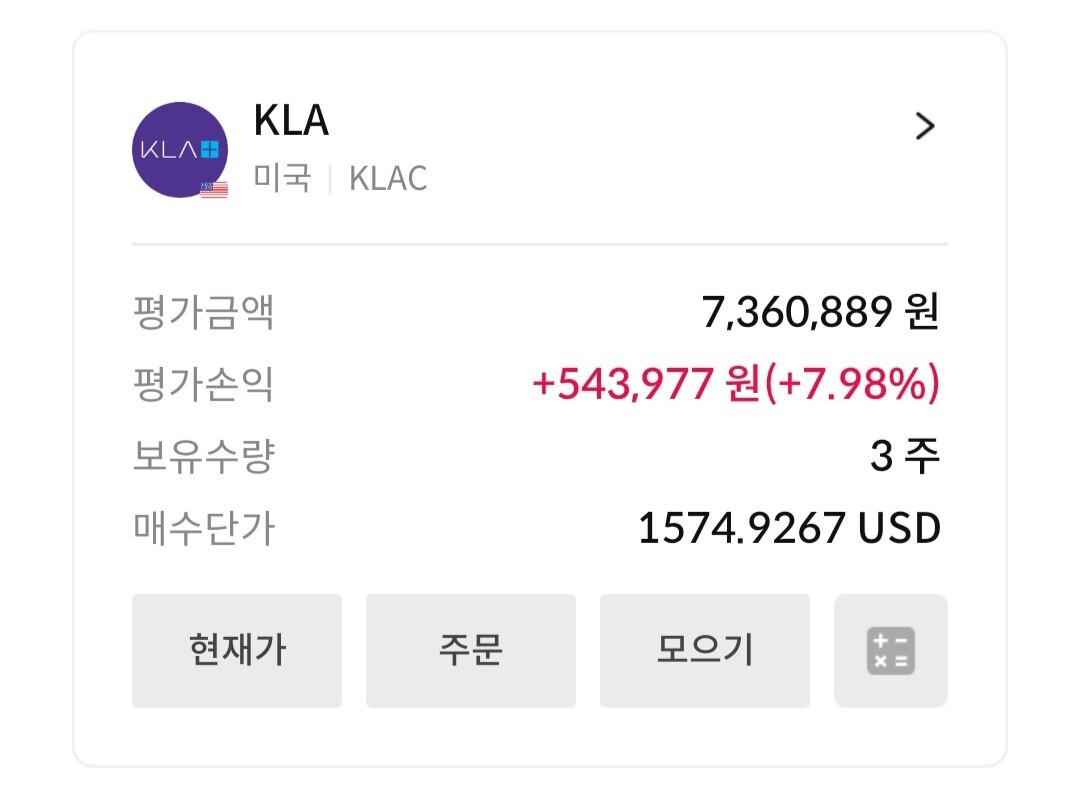Click the KLAC ticker symbol
1080x793 pixels.
[388, 179]
